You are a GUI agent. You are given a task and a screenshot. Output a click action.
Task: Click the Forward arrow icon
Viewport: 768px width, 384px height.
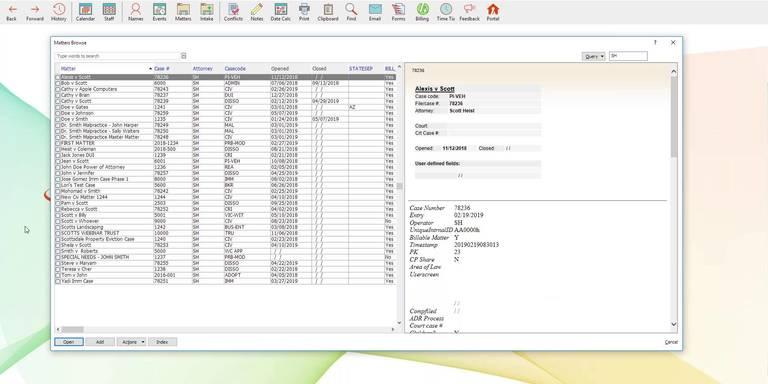[35, 12]
